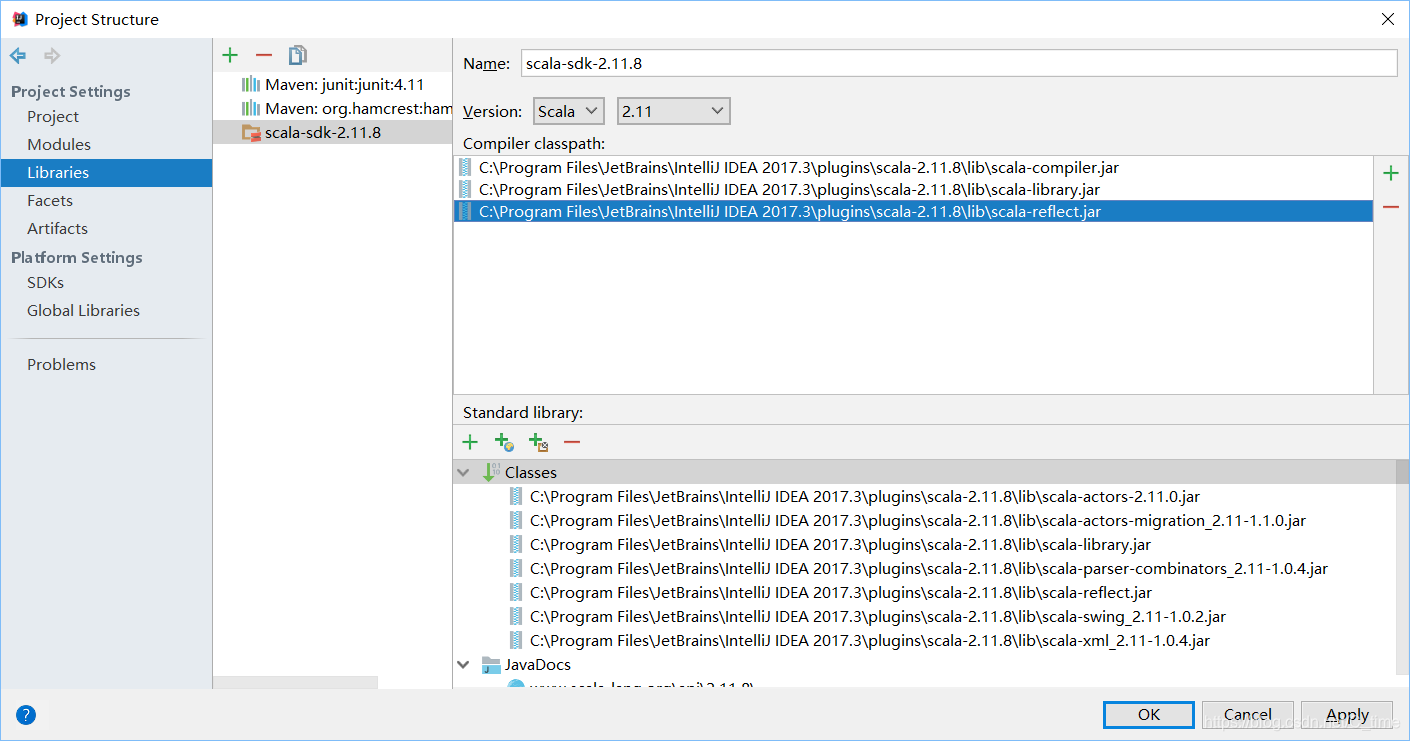Screen dimensions: 1410x741
Task: Select scala-sdk-2.11.8 in library list
Action: point(333,132)
